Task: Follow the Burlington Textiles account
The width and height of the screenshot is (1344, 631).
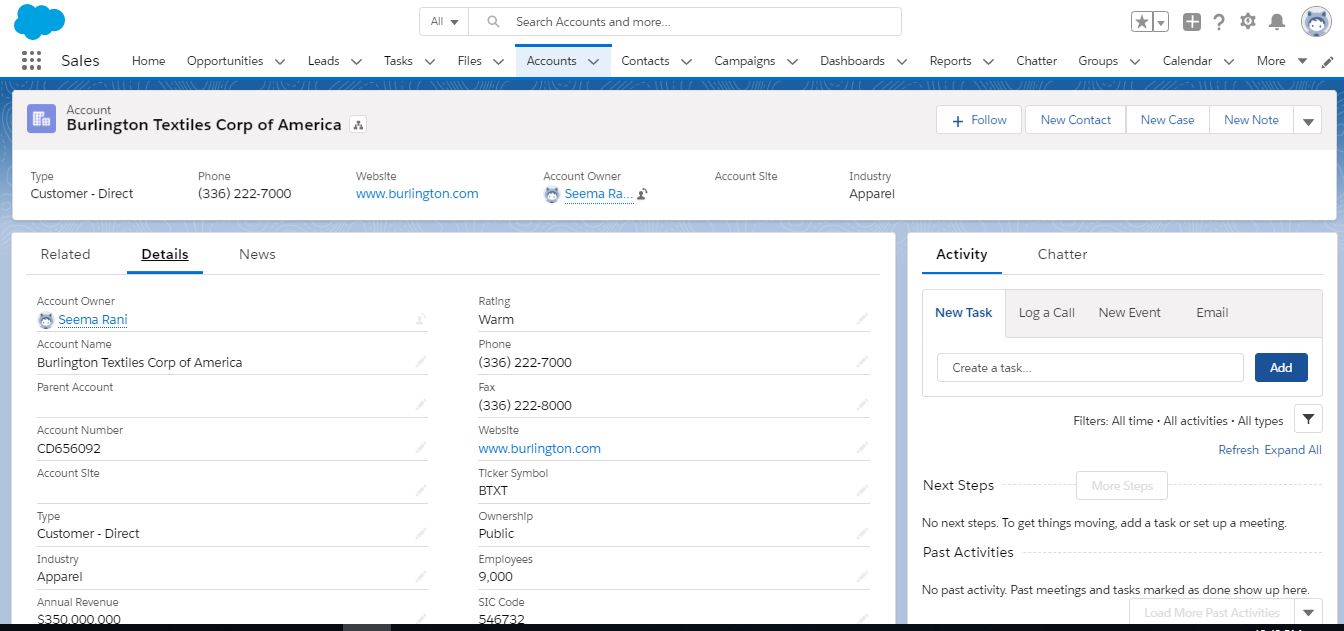Action: [x=977, y=119]
